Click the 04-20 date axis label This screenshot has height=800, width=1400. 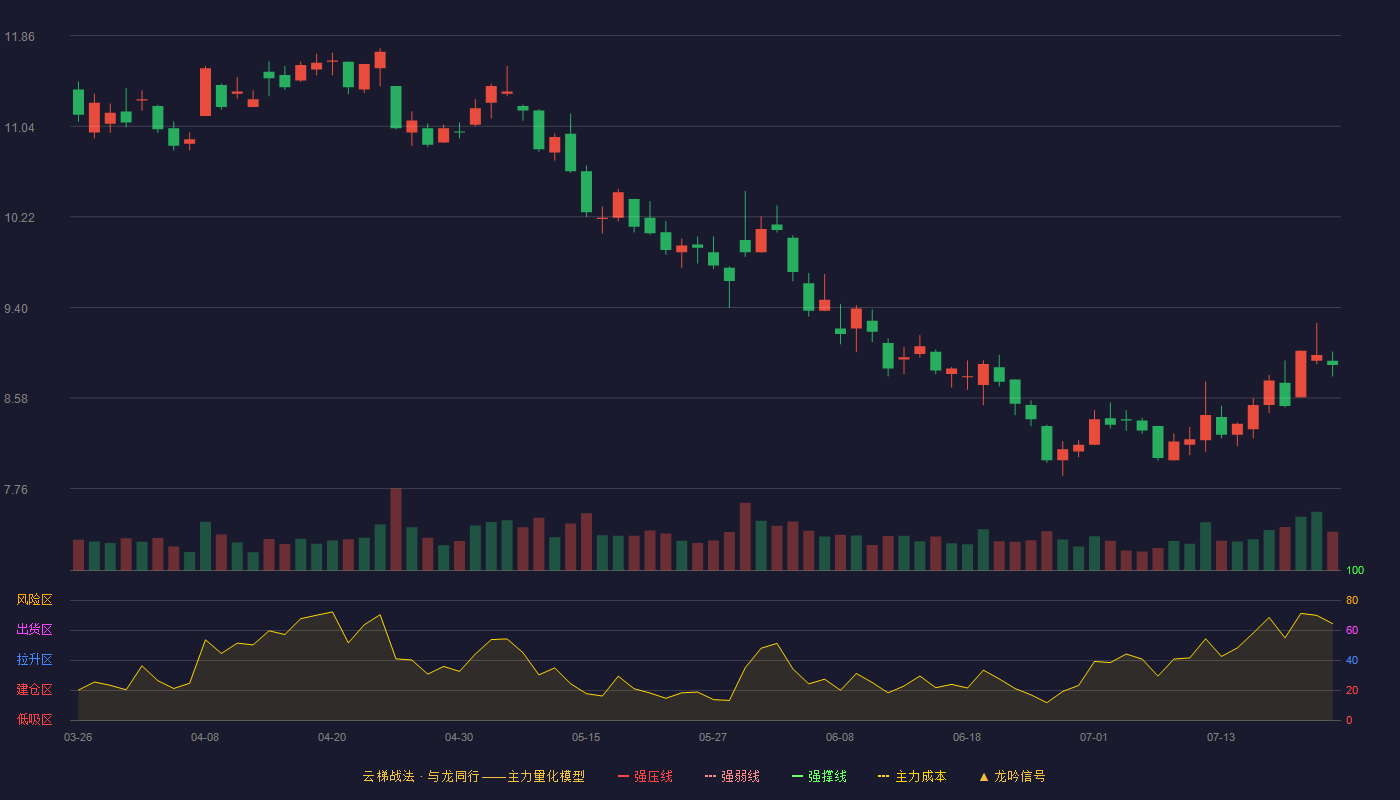coord(332,737)
